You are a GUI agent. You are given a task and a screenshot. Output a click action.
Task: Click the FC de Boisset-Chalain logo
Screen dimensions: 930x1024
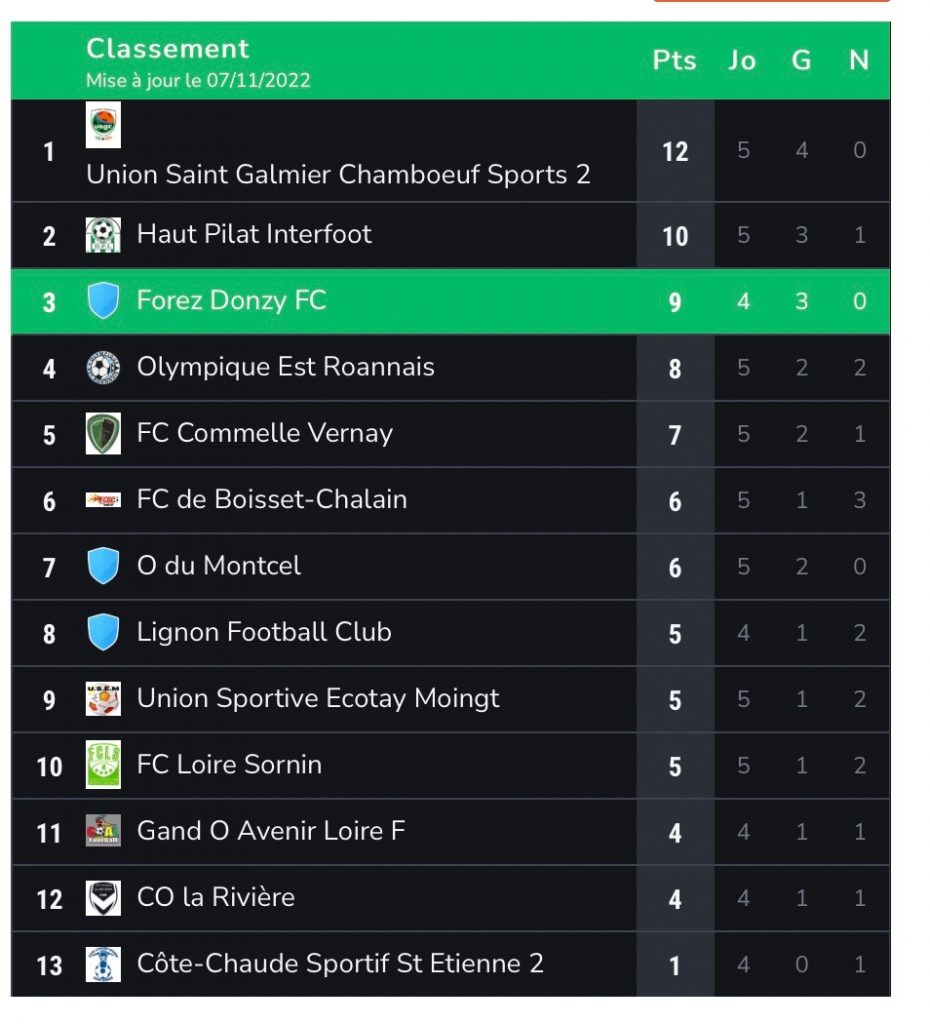click(103, 500)
